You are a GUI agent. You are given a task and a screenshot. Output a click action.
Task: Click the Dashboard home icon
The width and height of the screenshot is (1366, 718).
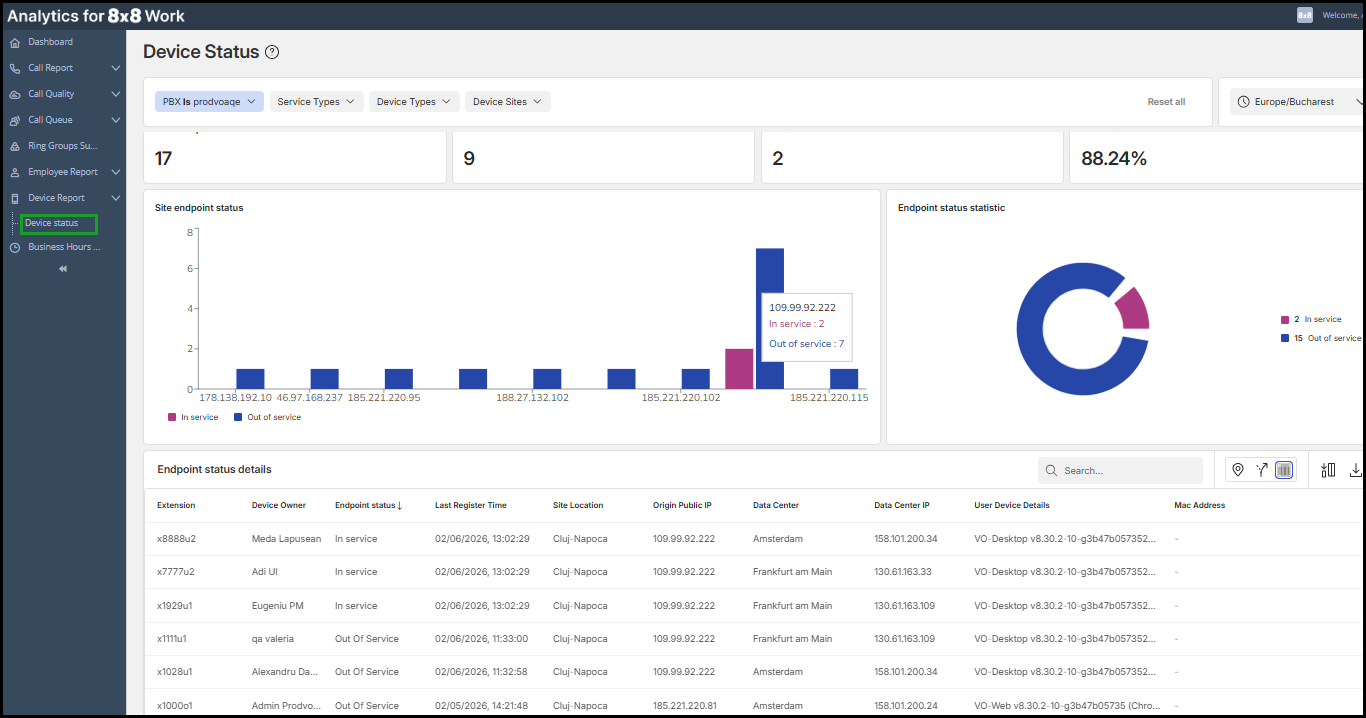15,43
